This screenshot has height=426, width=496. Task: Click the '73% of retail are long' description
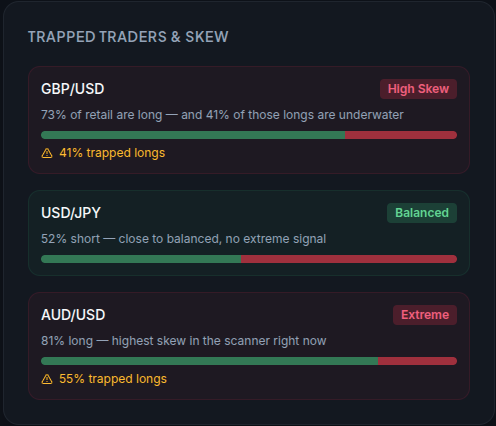click(x=222, y=115)
